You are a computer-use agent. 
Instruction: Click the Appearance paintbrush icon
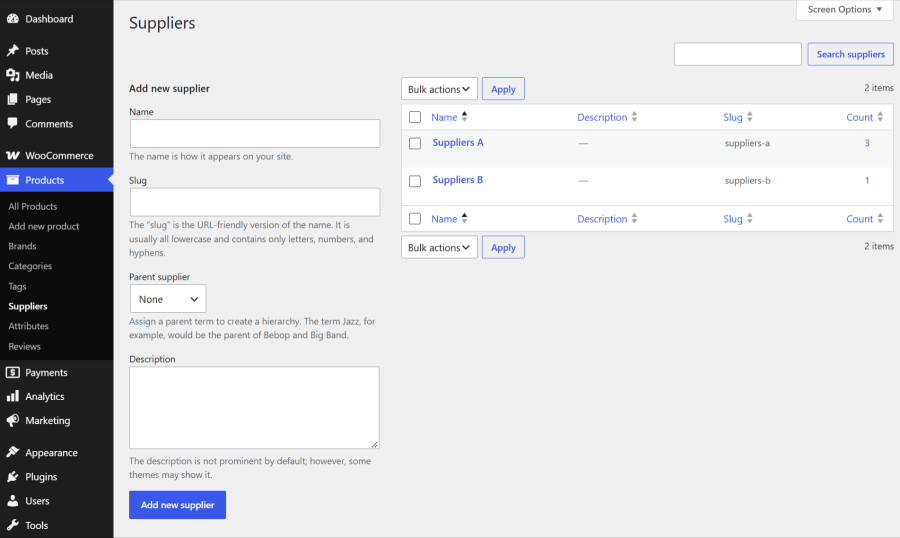coord(13,452)
